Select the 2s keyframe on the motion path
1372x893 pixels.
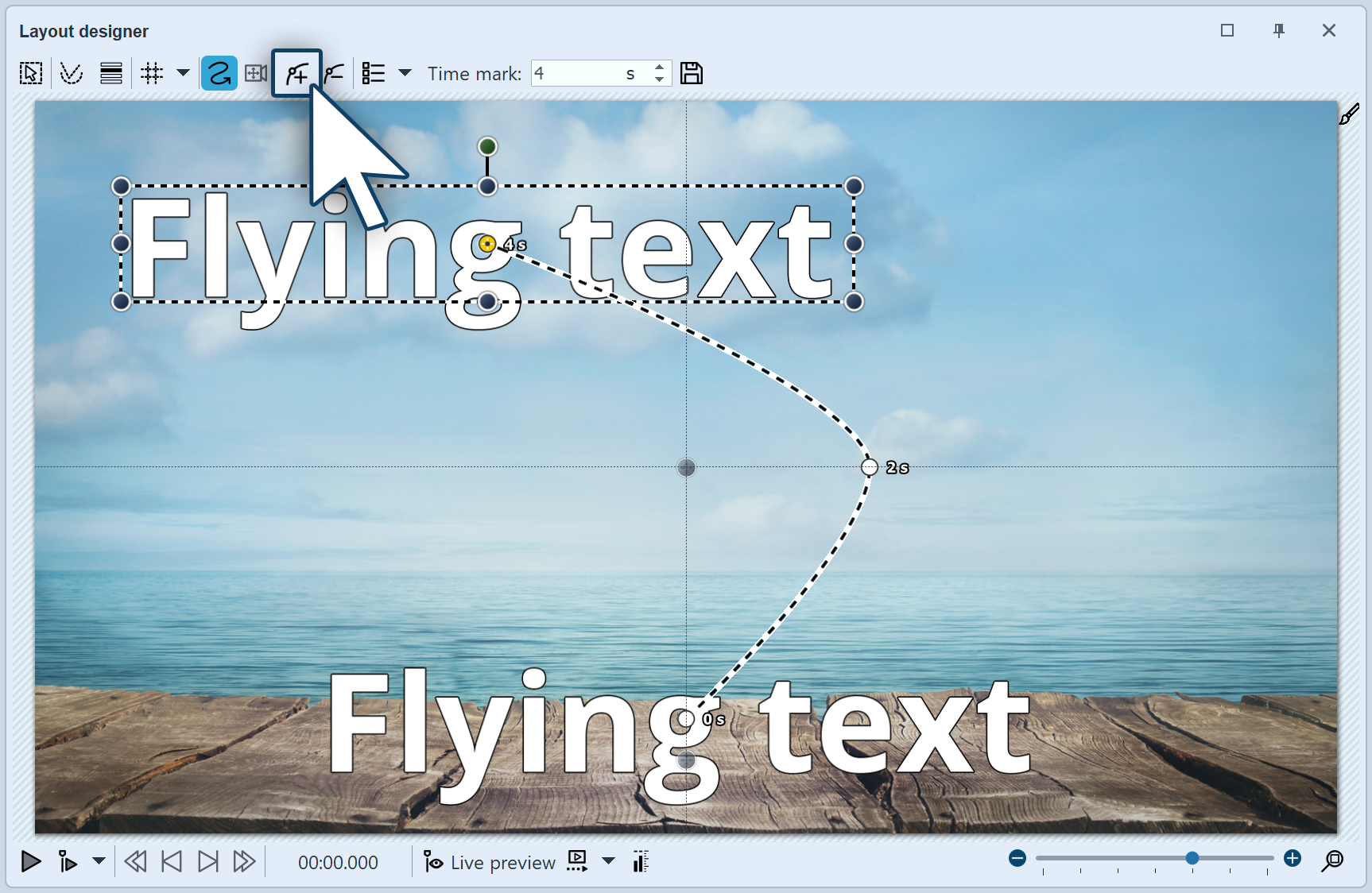(x=869, y=468)
